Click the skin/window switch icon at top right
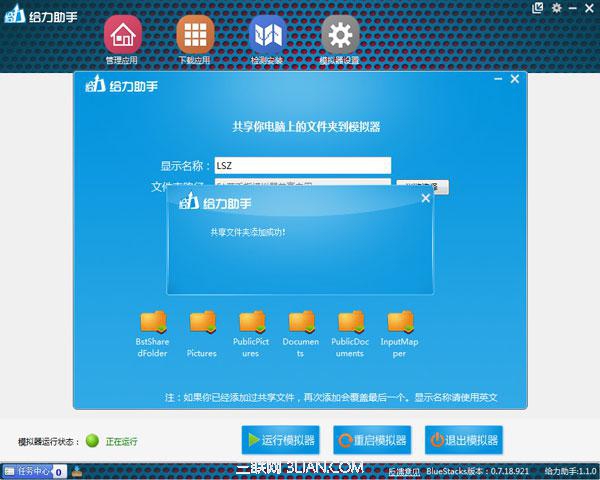Image resolution: width=600 pixels, height=480 pixels. point(538,8)
